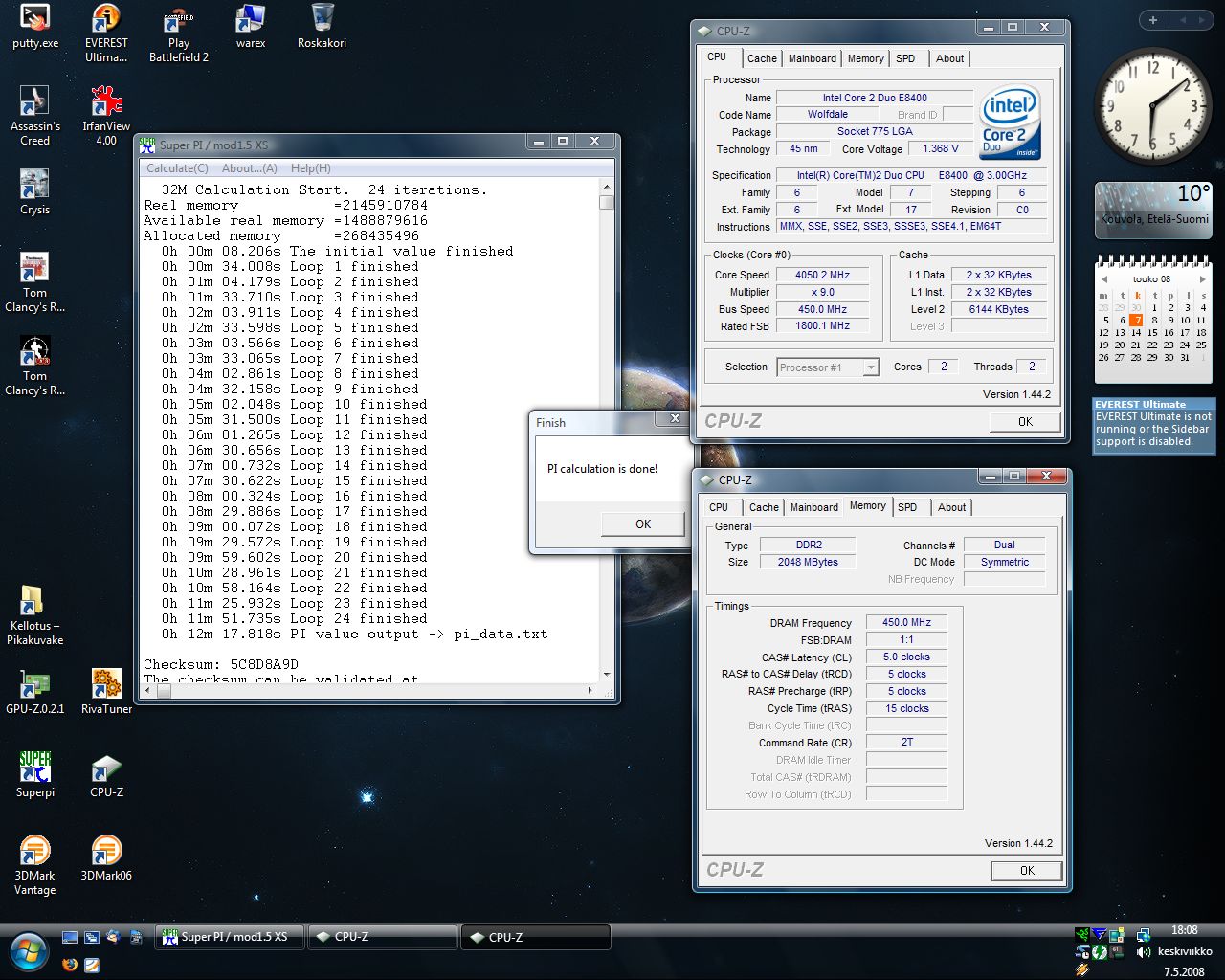
Task: Switch to Mainboard tab in upper CPU-Z window
Action: point(813,58)
